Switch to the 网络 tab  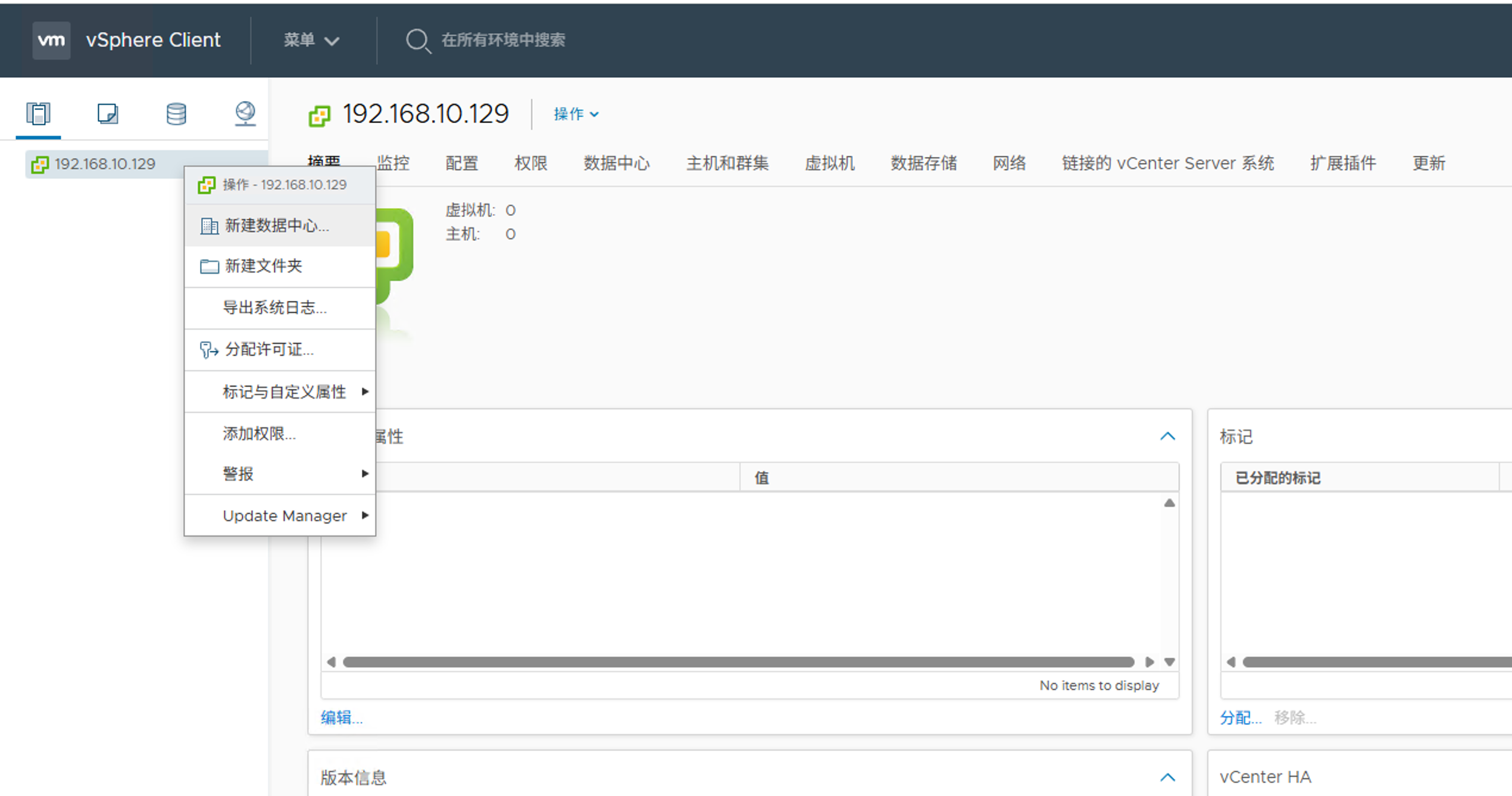click(x=1010, y=163)
